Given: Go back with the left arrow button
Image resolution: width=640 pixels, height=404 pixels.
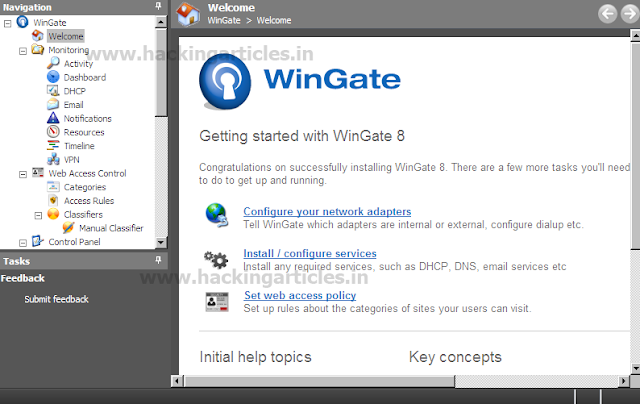Looking at the screenshot, I should (607, 14).
